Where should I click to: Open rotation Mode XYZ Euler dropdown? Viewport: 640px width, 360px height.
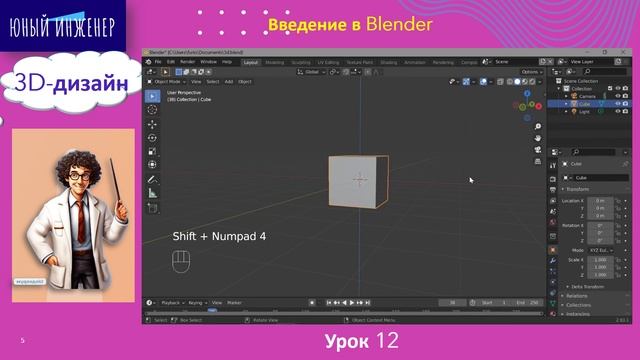click(x=602, y=250)
